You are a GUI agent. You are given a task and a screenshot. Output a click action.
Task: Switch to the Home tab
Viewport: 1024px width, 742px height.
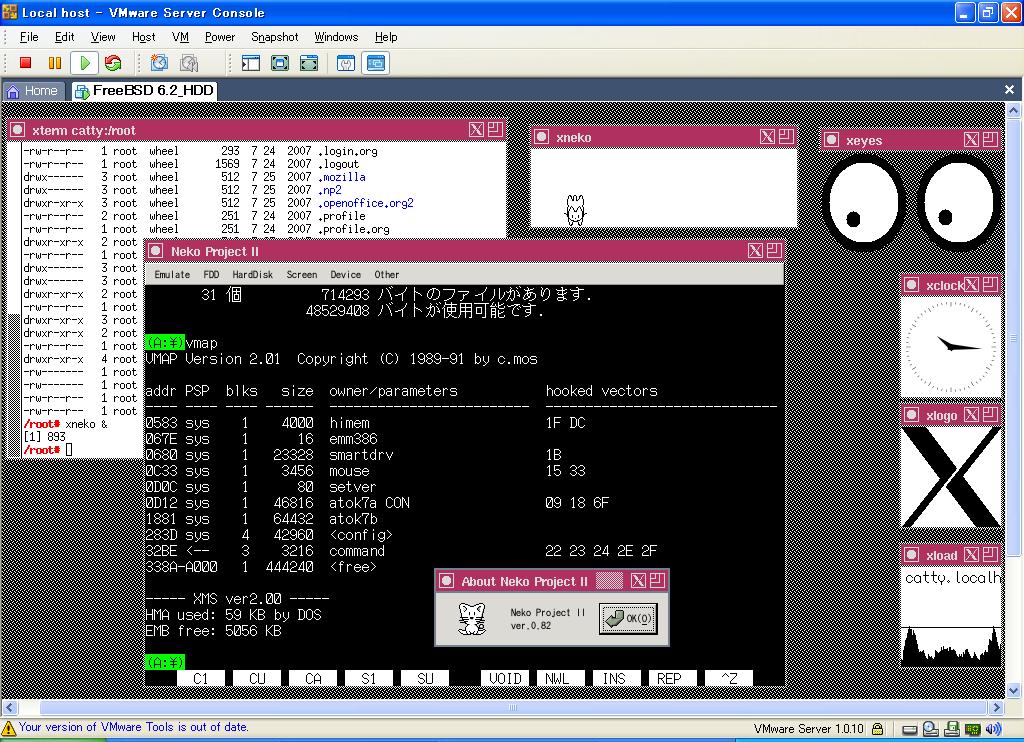(33, 91)
